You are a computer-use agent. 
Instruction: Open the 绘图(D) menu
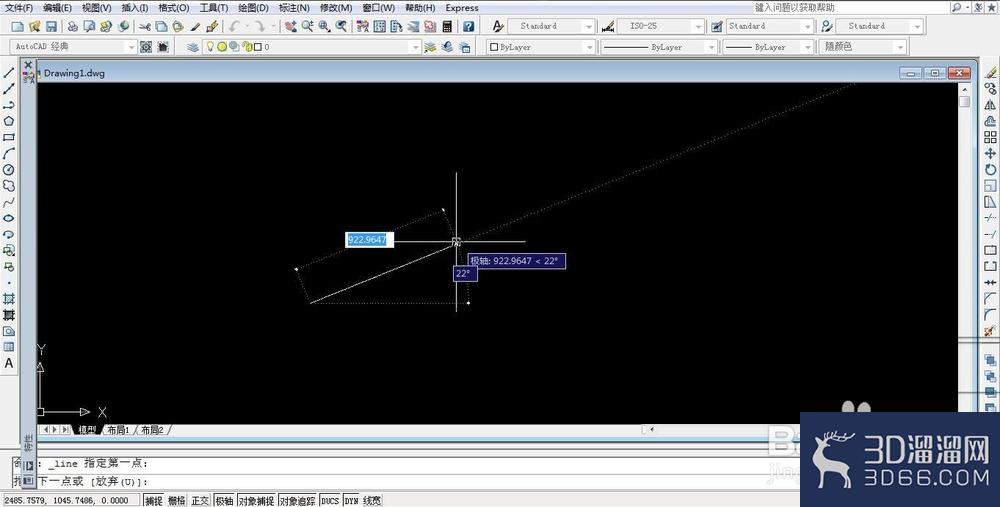[253, 8]
